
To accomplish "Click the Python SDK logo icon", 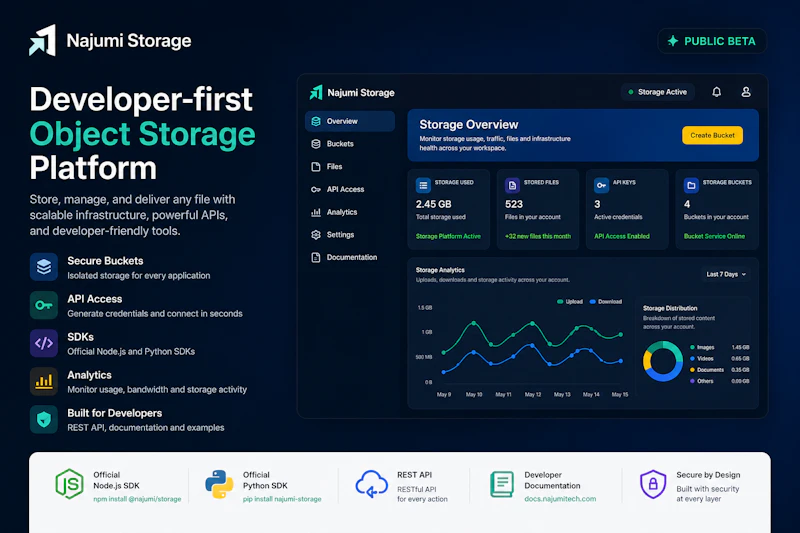I will click(219, 484).
